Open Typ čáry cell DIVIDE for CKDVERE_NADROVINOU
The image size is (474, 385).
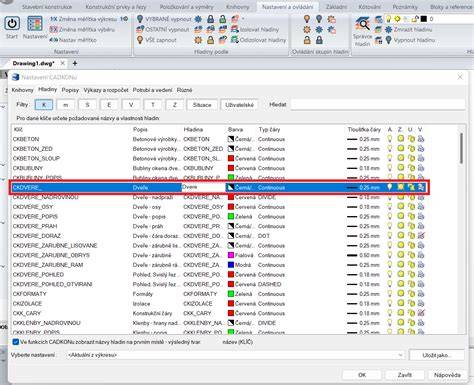[267, 197]
